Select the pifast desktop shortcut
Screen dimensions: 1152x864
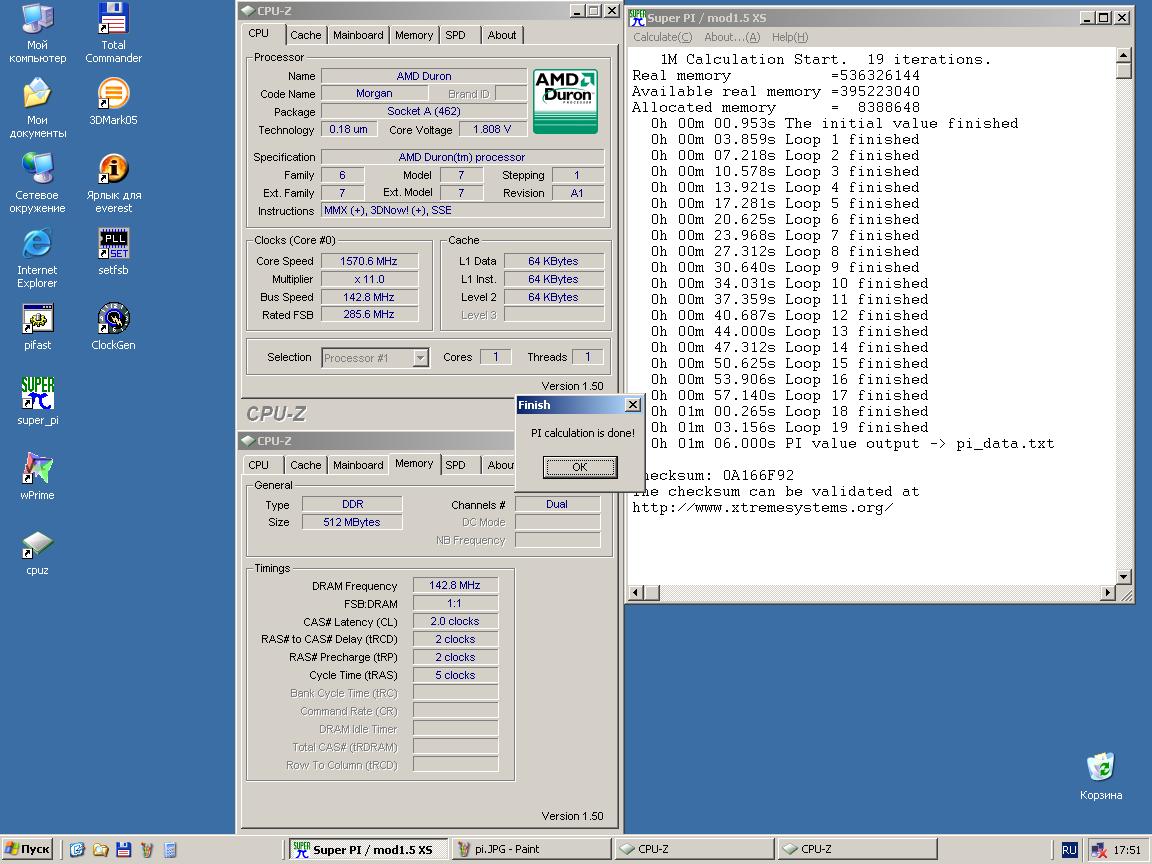pyautogui.click(x=37, y=326)
